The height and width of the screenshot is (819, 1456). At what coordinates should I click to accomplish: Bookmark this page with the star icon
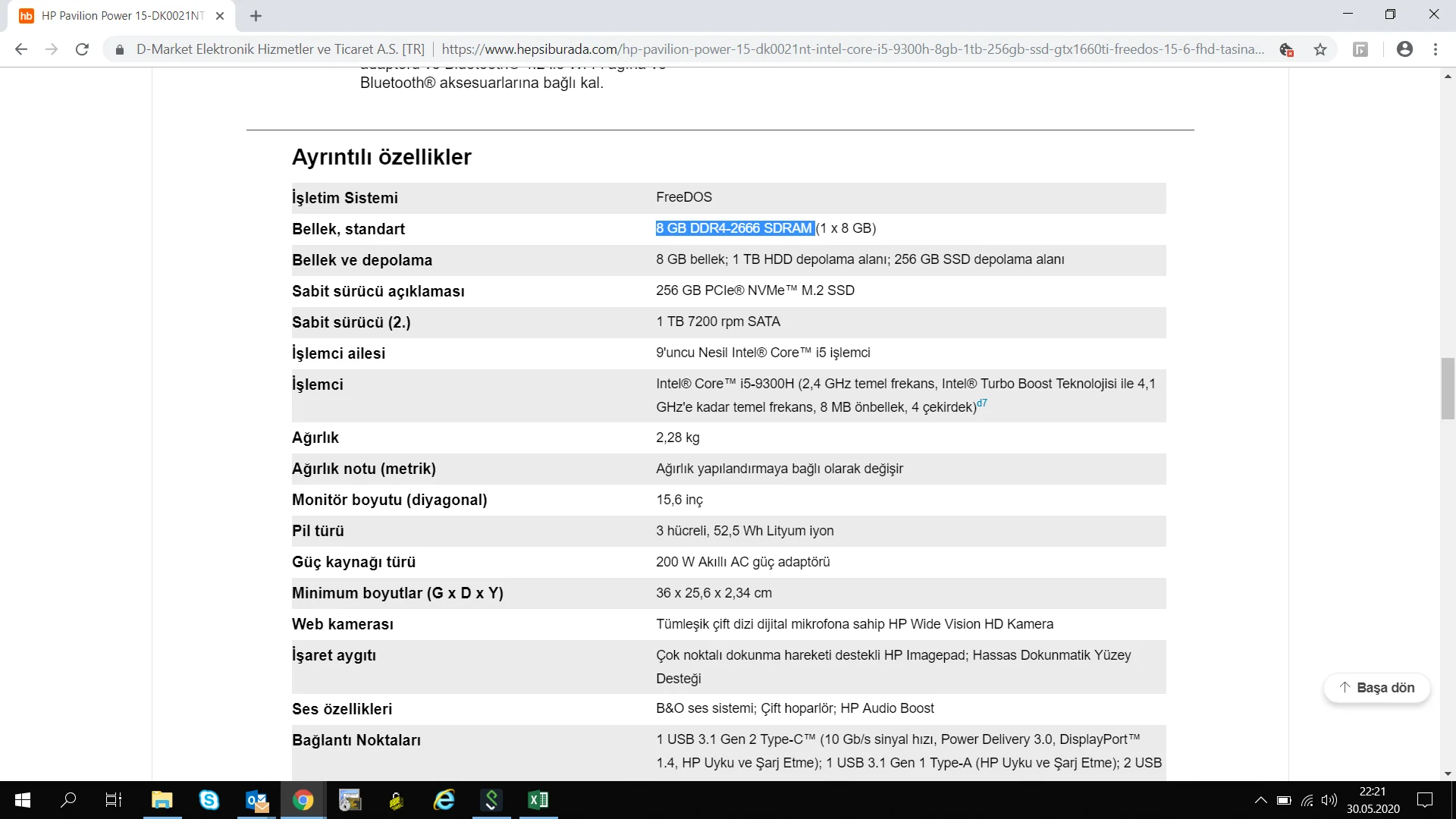click(x=1320, y=49)
